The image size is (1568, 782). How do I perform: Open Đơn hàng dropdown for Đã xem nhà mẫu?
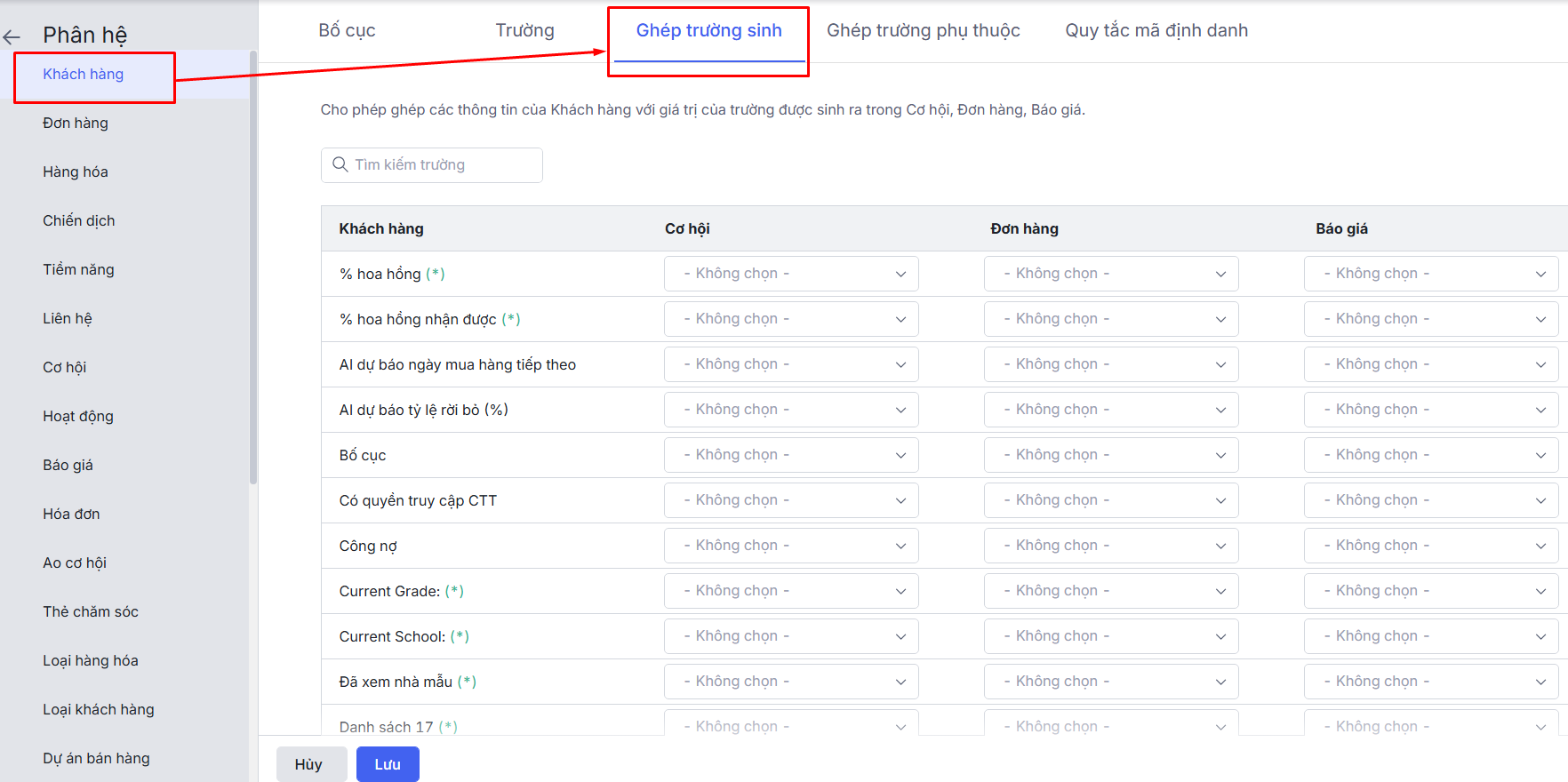click(1110, 682)
